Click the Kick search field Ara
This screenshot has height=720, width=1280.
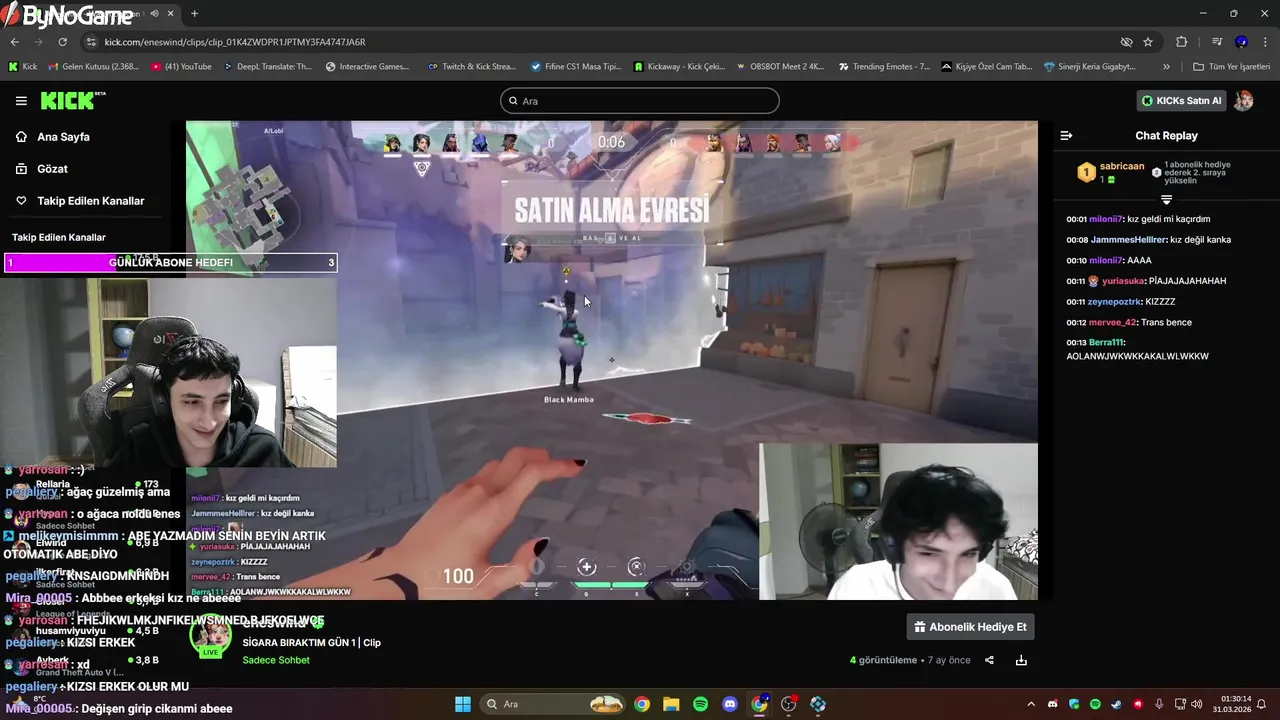tap(640, 101)
